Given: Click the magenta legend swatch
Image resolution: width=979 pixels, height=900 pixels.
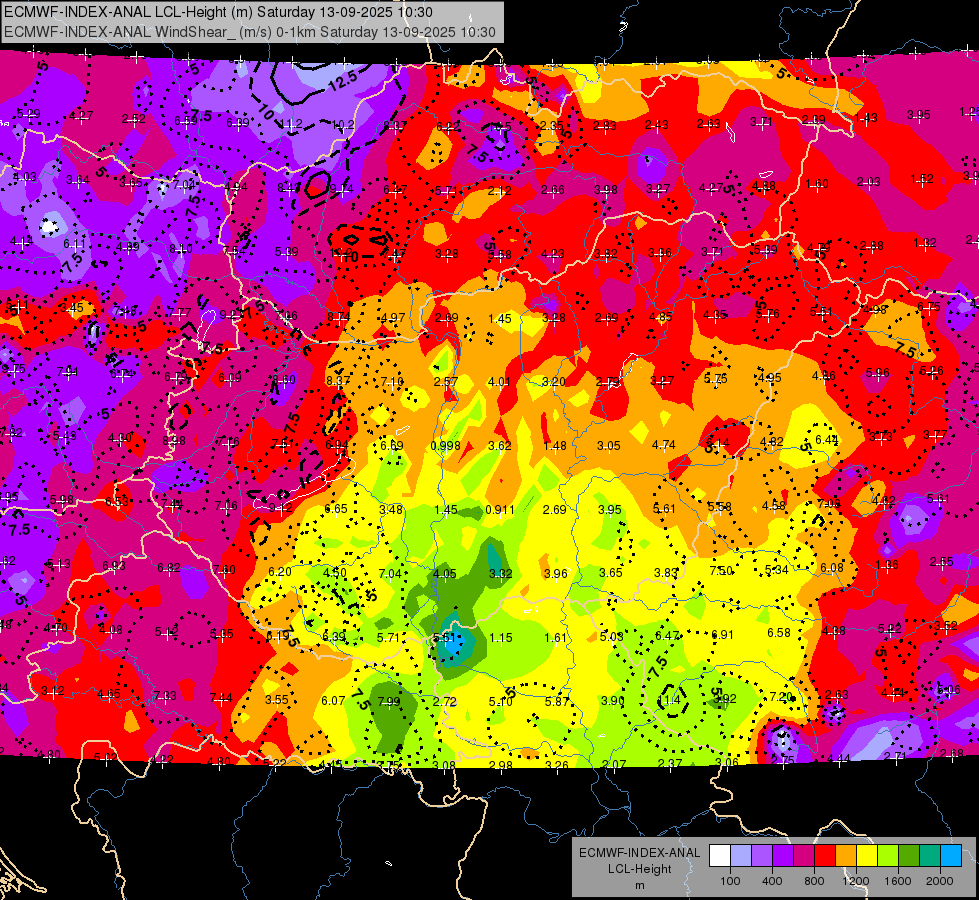Looking at the screenshot, I should click(x=804, y=856).
